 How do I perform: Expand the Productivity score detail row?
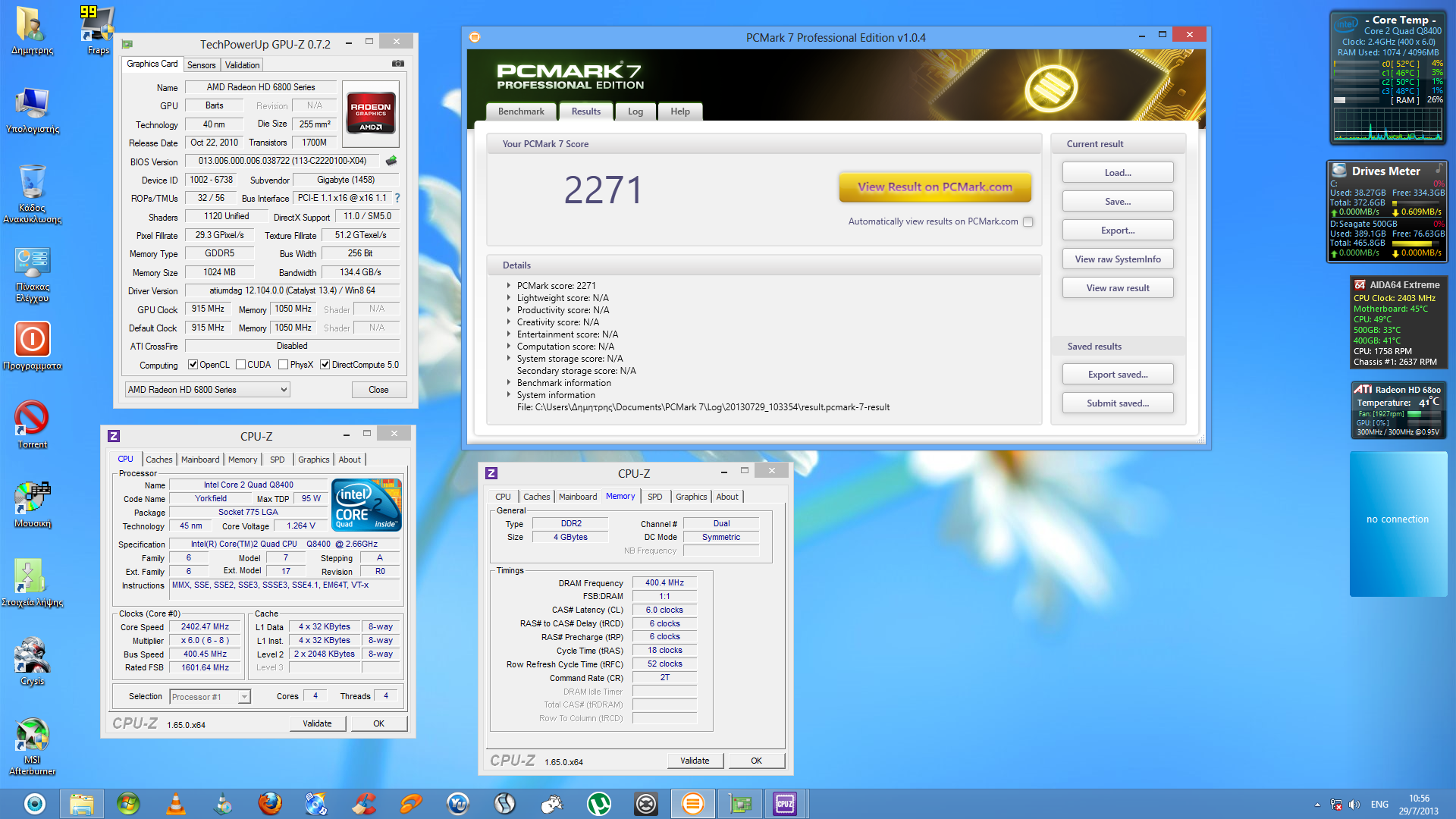[x=508, y=310]
